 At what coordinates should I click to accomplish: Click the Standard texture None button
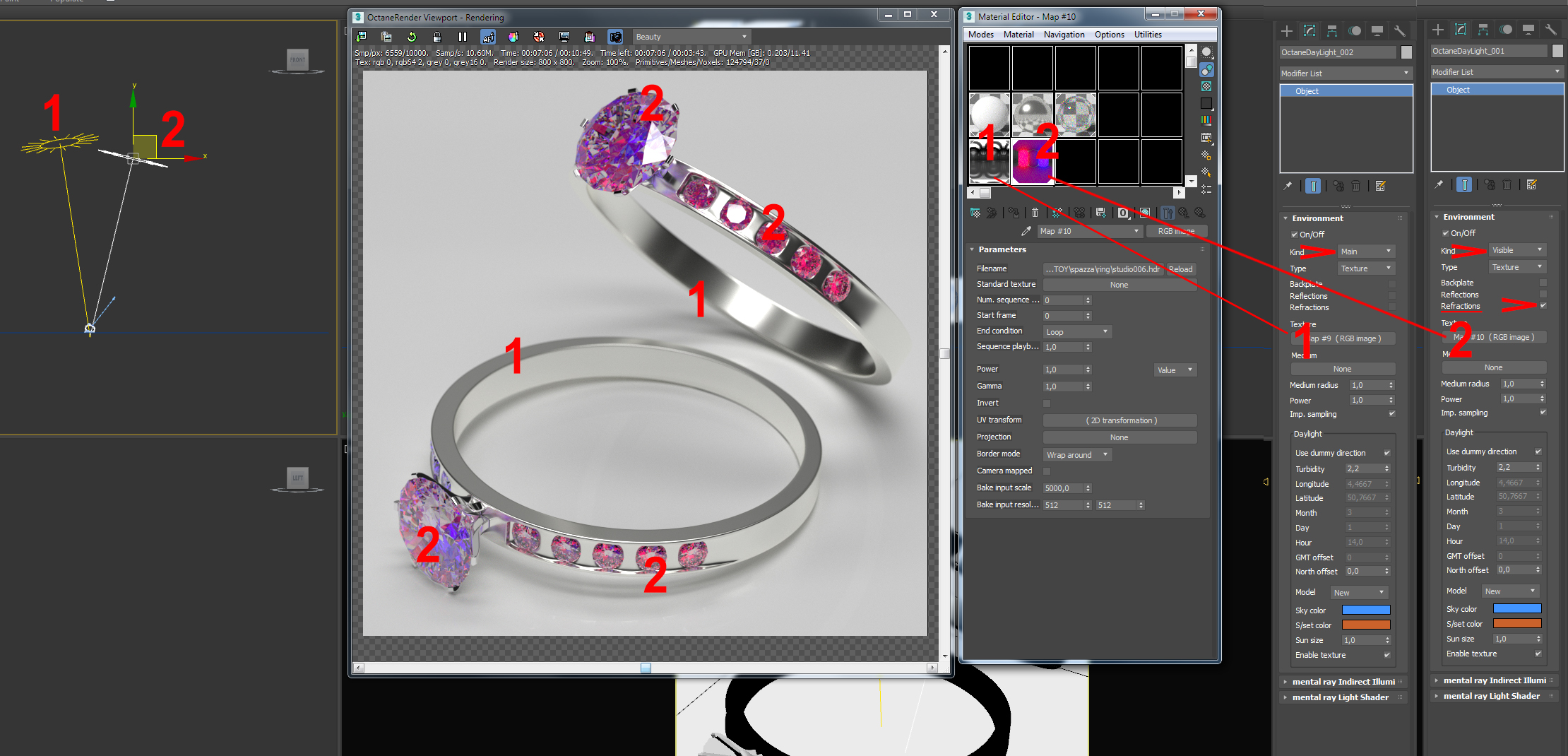(1120, 285)
